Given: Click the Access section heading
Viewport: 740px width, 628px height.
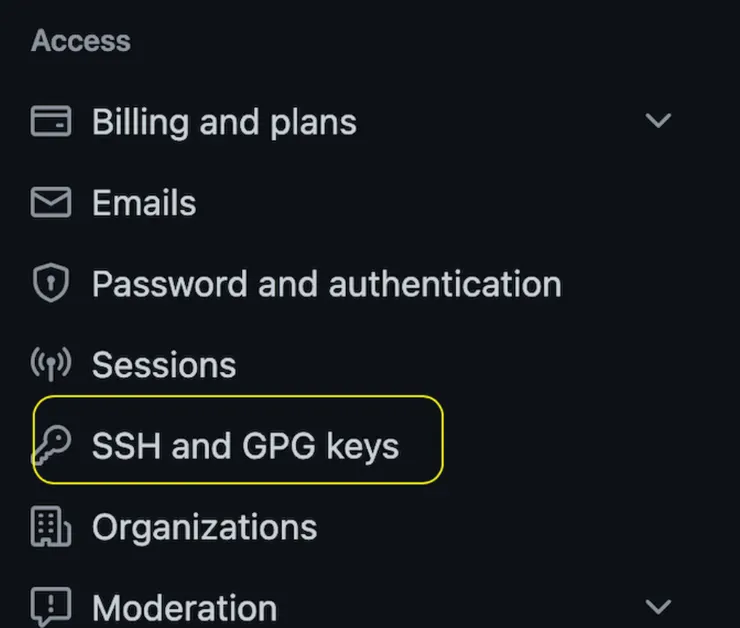Looking at the screenshot, I should pyautogui.click(x=80, y=41).
